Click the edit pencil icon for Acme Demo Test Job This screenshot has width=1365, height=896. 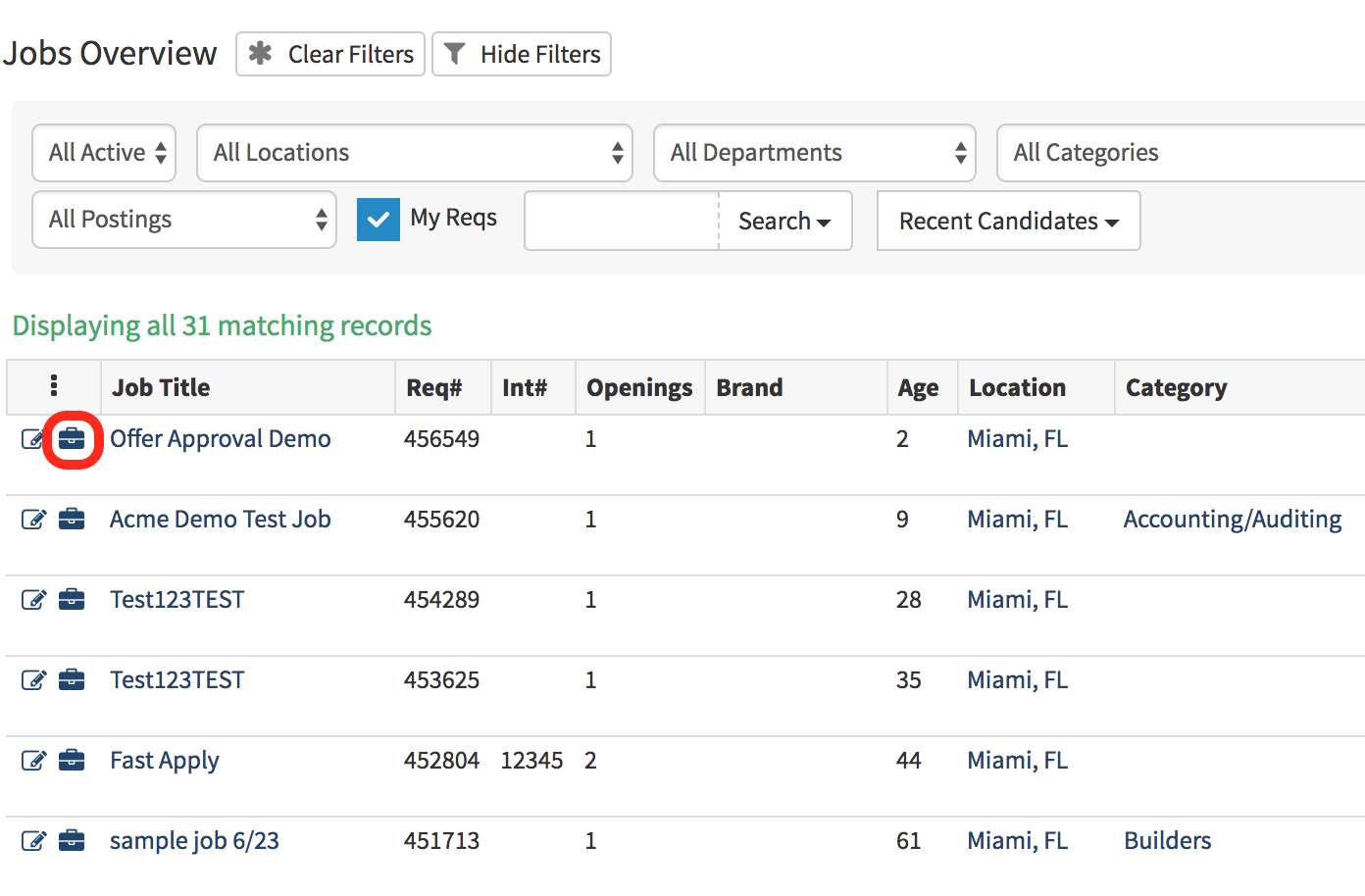point(34,519)
